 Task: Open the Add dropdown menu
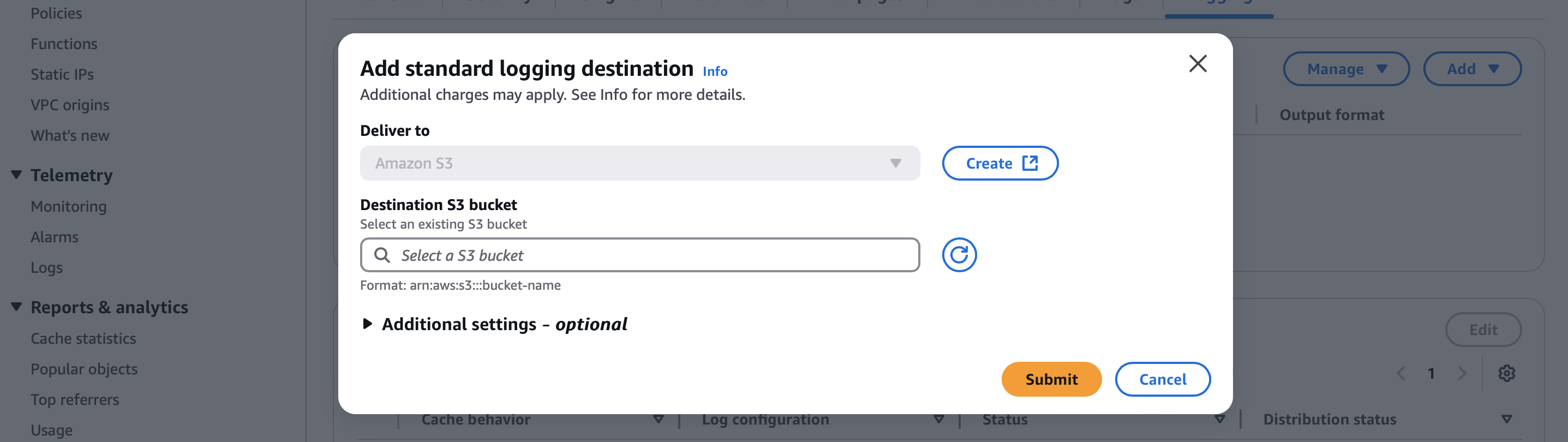pos(1472,69)
